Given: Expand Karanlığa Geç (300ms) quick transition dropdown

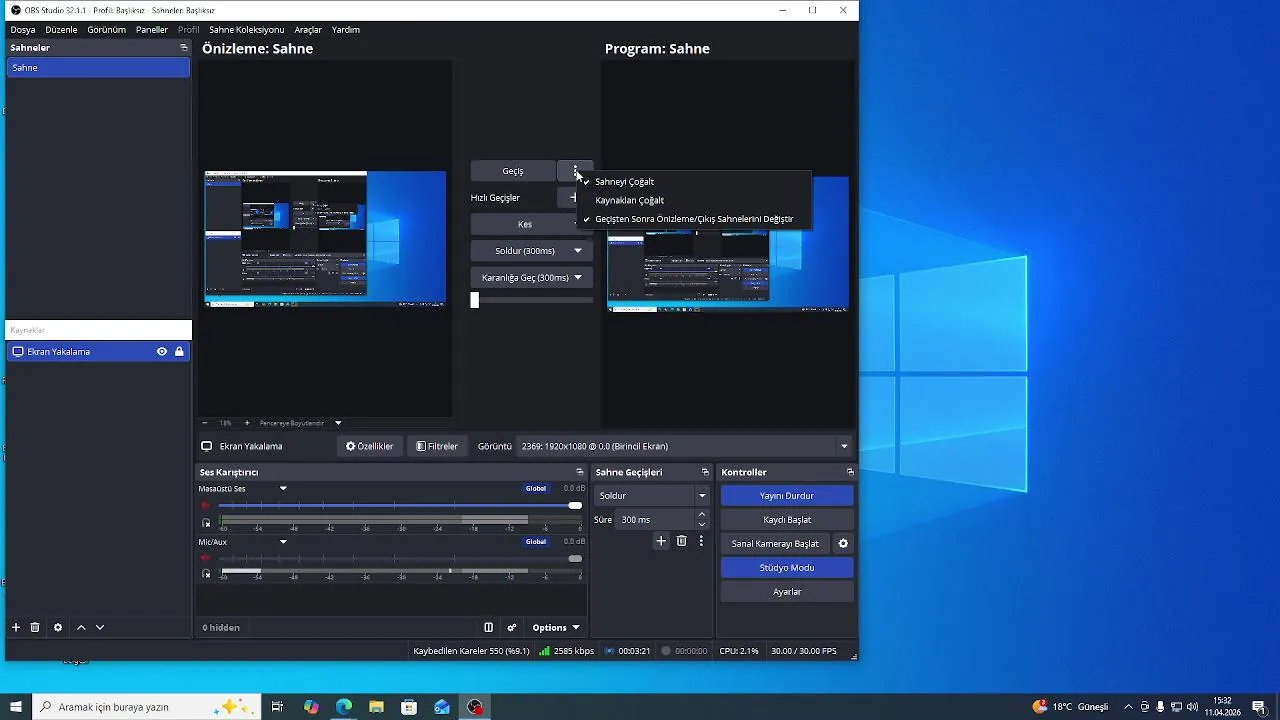Looking at the screenshot, I should pos(578,278).
